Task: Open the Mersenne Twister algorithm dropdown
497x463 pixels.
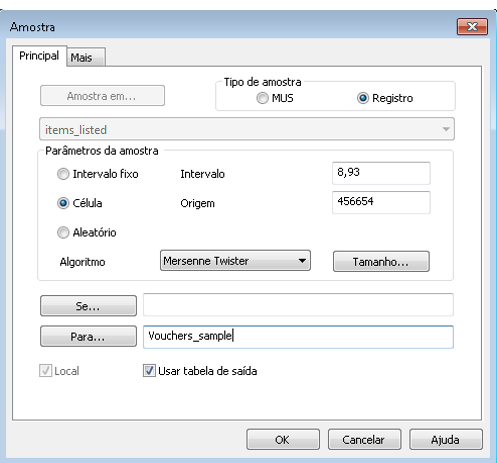Action: [x=235, y=261]
